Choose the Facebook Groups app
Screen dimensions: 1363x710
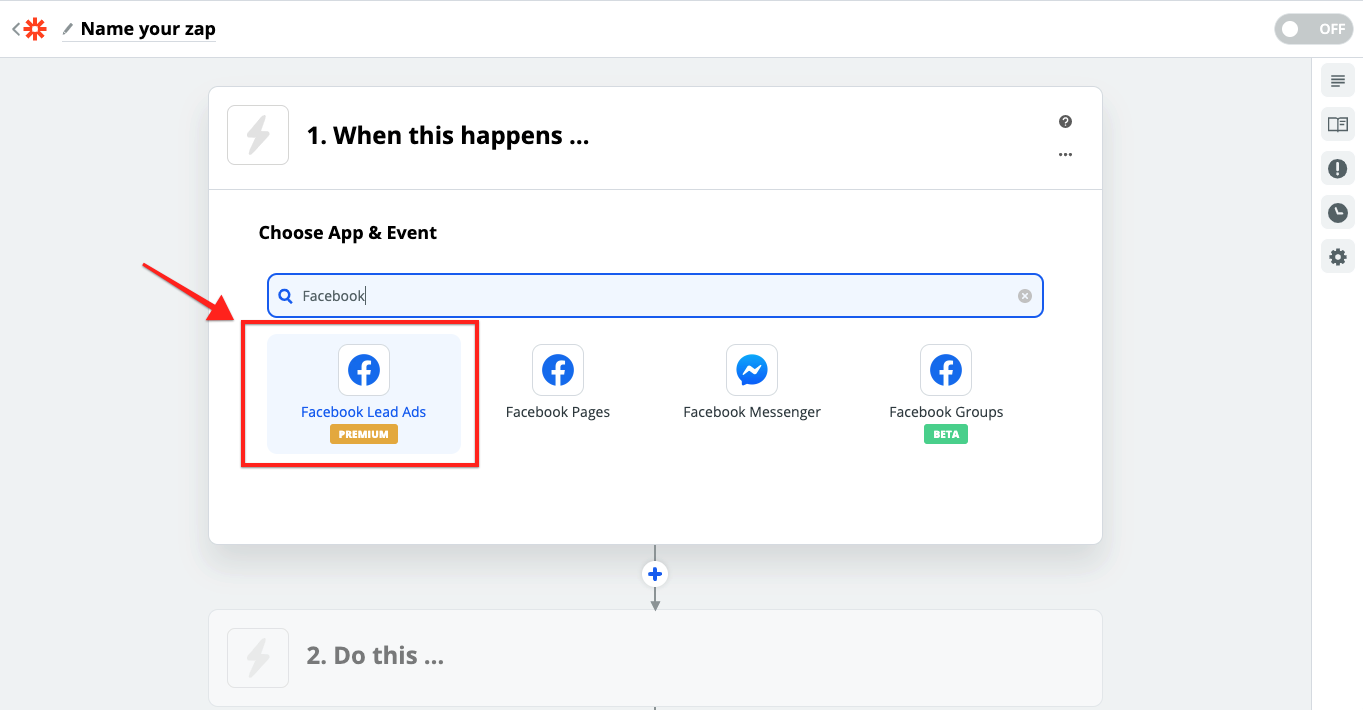tap(946, 394)
